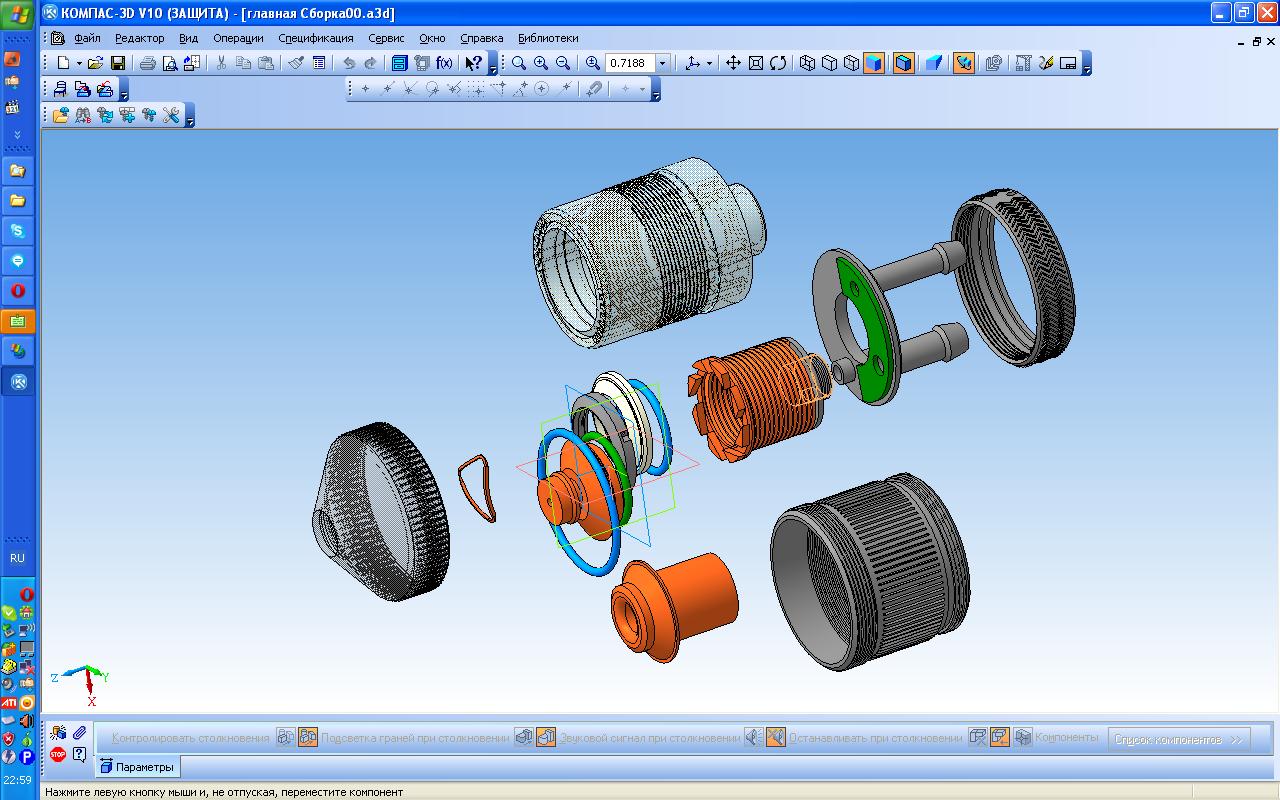Select the zoom window magnifier icon
The width and height of the screenshot is (1280, 800).
click(519, 63)
